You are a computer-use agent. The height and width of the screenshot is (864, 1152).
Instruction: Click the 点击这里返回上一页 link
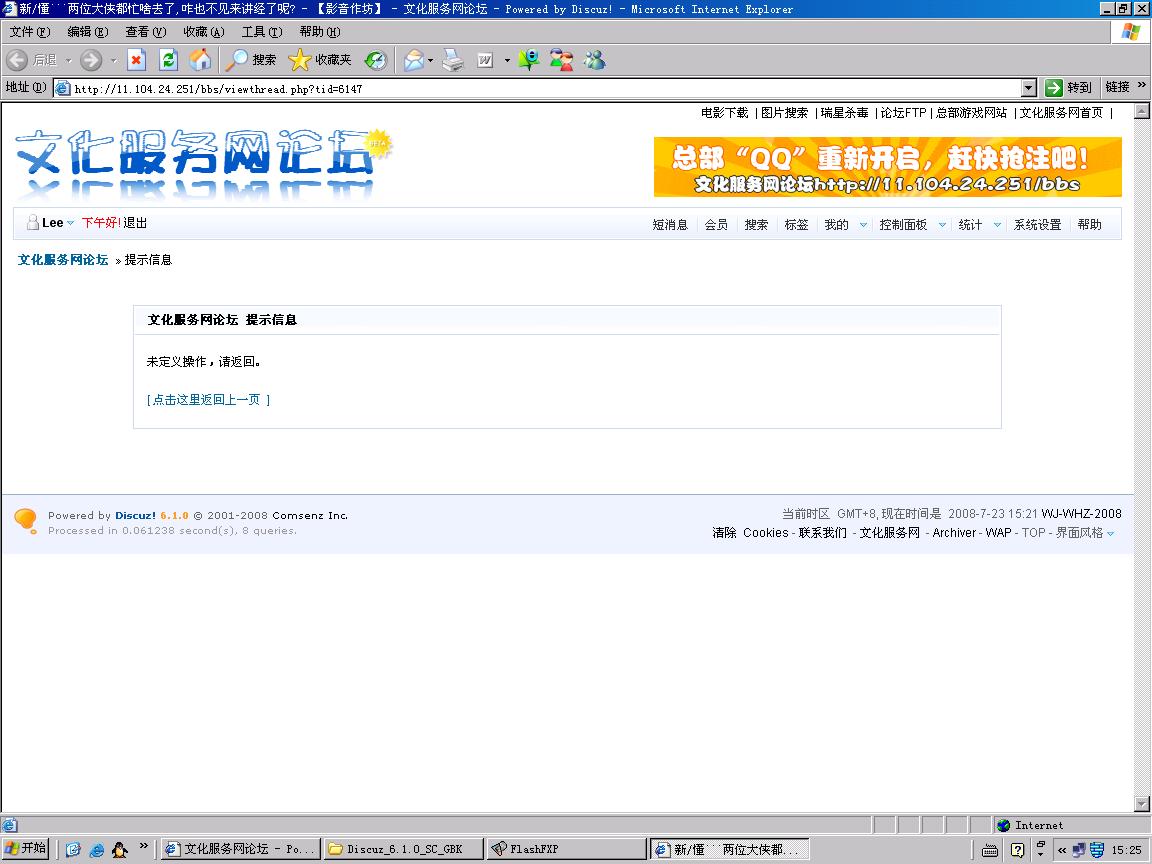pyautogui.click(x=208, y=400)
